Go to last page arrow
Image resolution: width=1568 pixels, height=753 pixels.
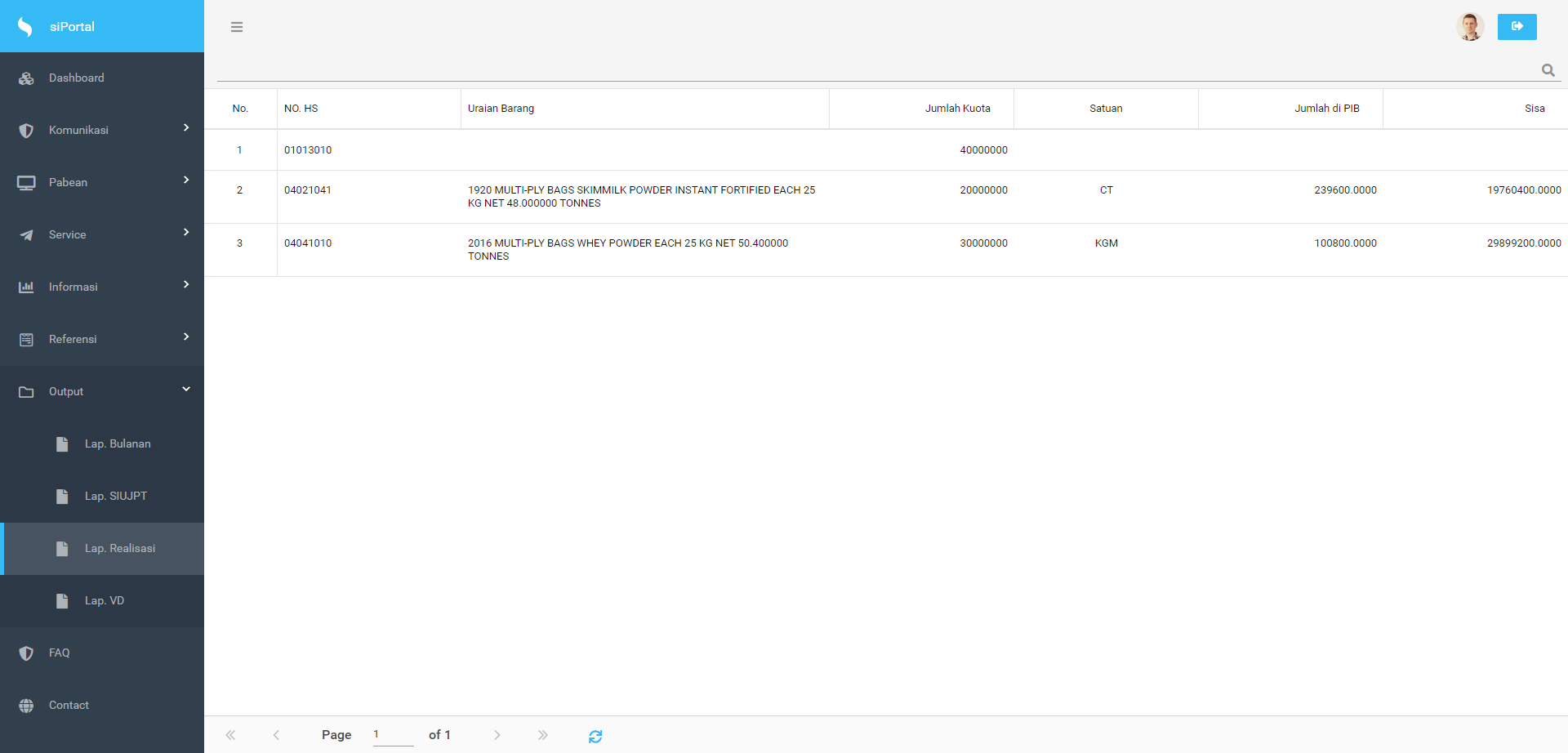pyautogui.click(x=543, y=735)
